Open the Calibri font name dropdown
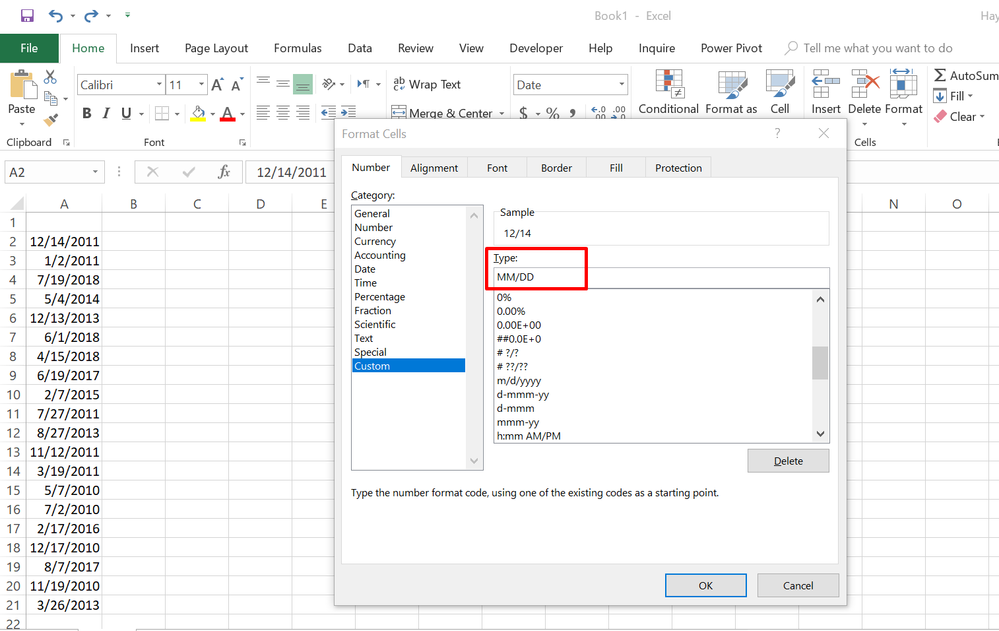999x631 pixels. click(159, 85)
